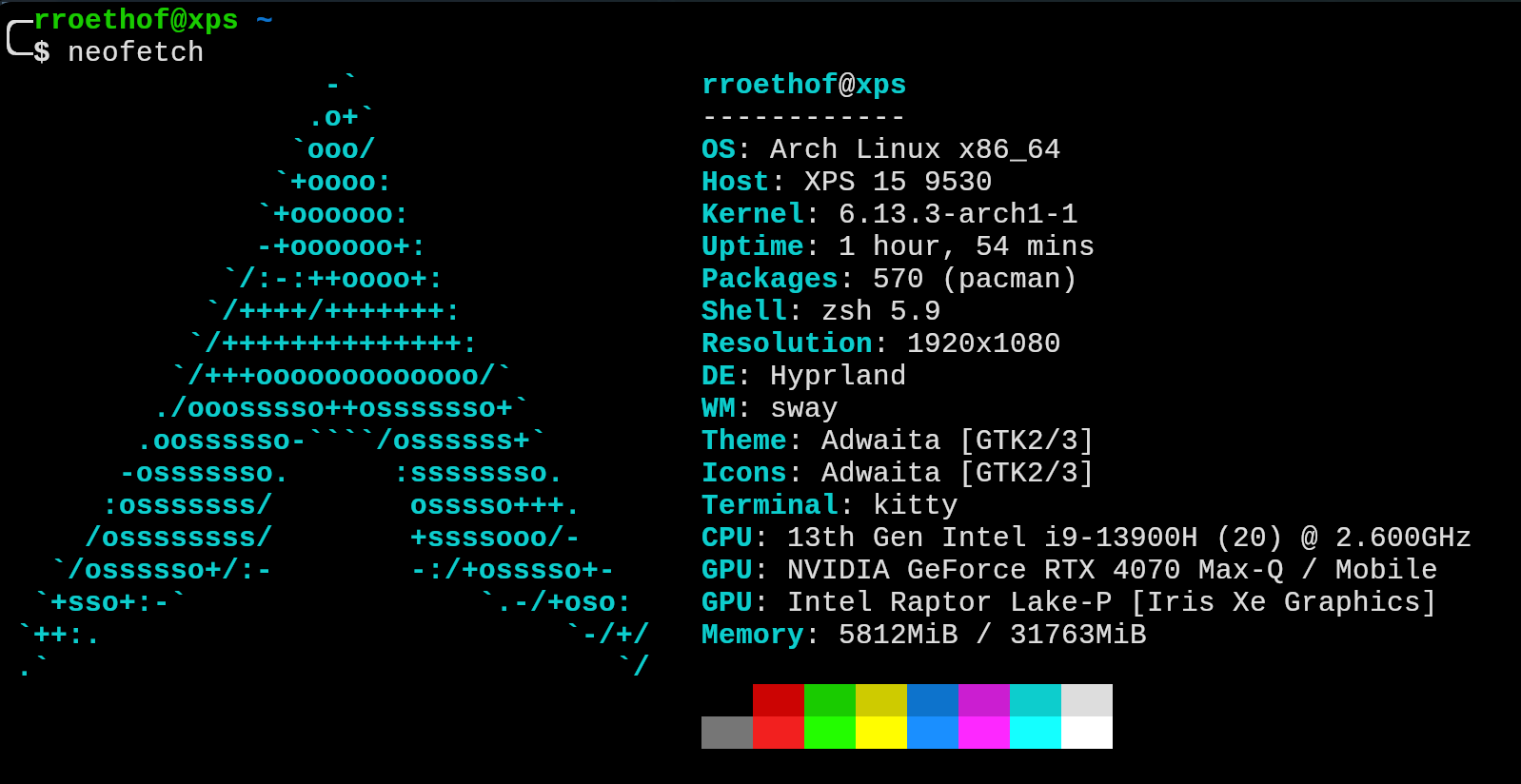Click the NVIDIA GeForce RTX 4070 GPU line
This screenshot has height=784, width=1521.
pyautogui.click(x=1069, y=570)
